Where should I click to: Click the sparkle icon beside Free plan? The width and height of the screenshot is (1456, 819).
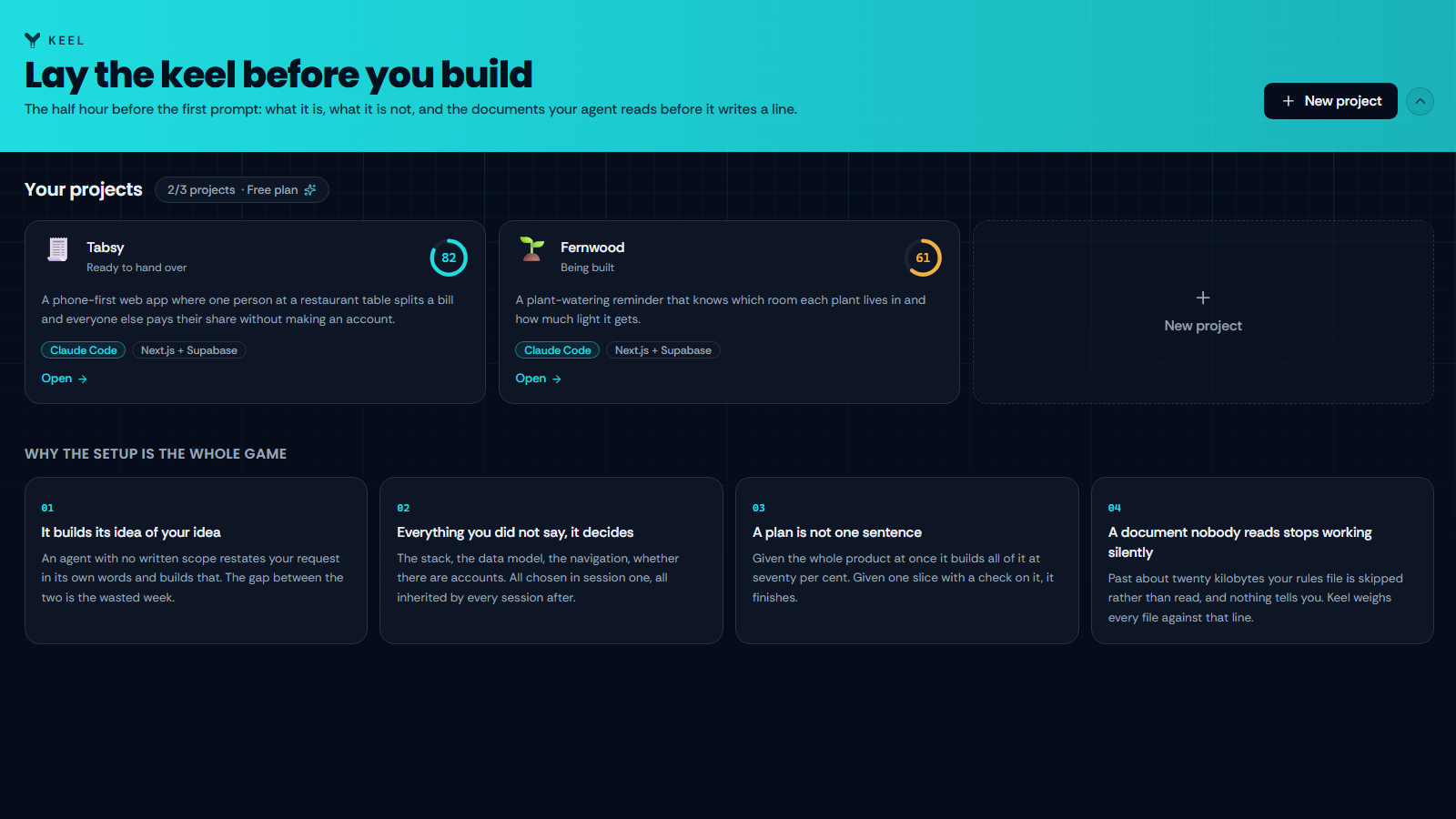[310, 189]
